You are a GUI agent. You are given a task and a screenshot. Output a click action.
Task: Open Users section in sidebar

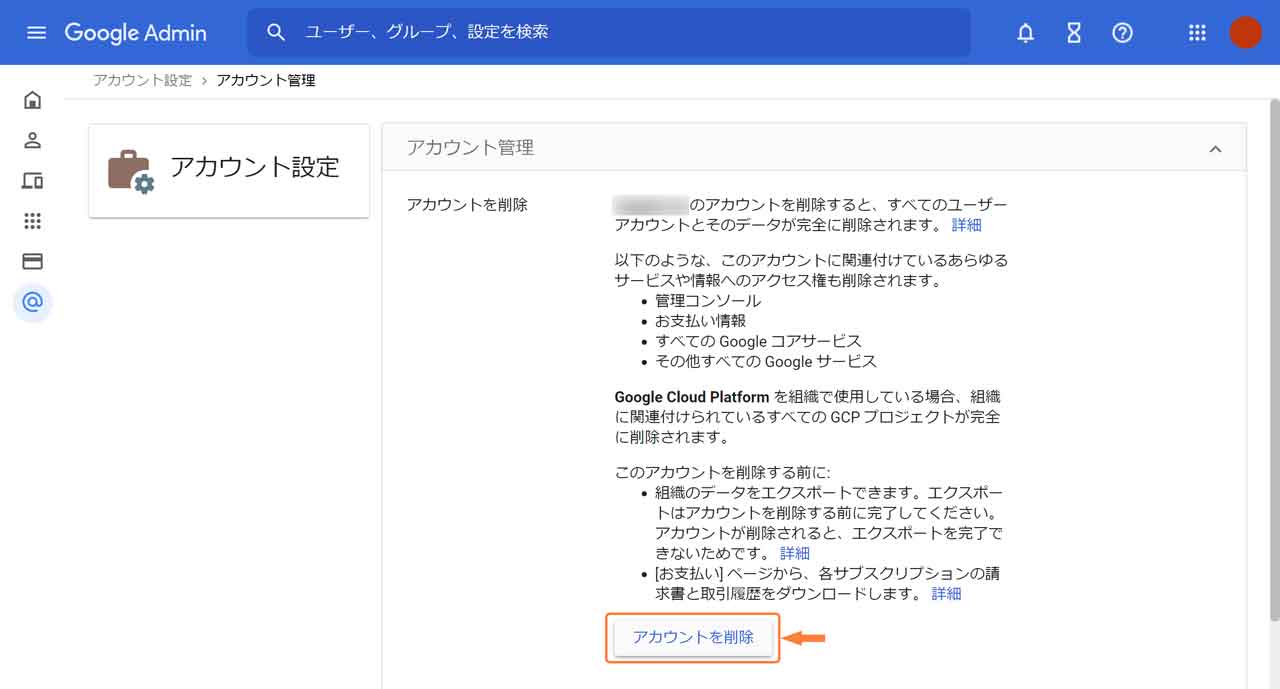pos(32,140)
